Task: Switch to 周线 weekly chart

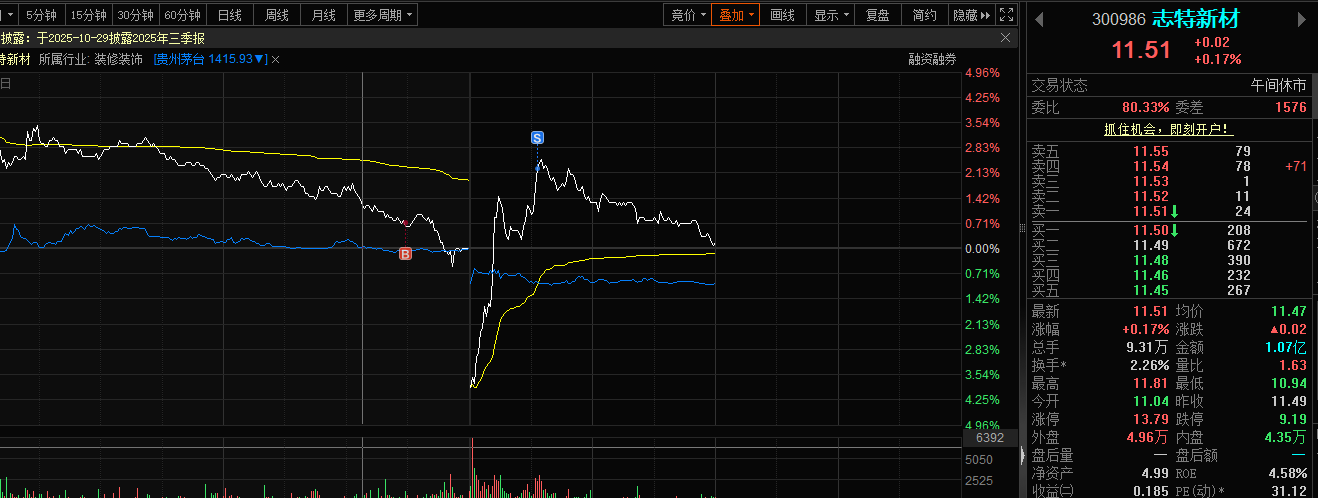Action: pos(277,15)
